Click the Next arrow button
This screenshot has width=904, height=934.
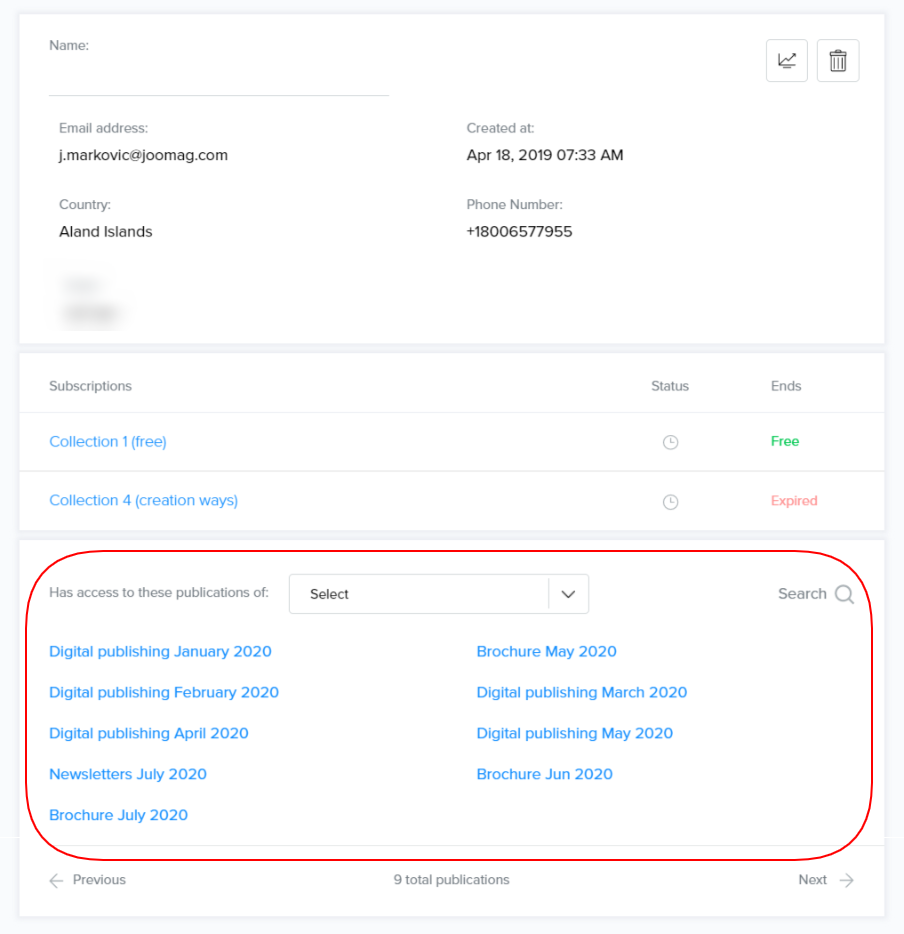[846, 880]
